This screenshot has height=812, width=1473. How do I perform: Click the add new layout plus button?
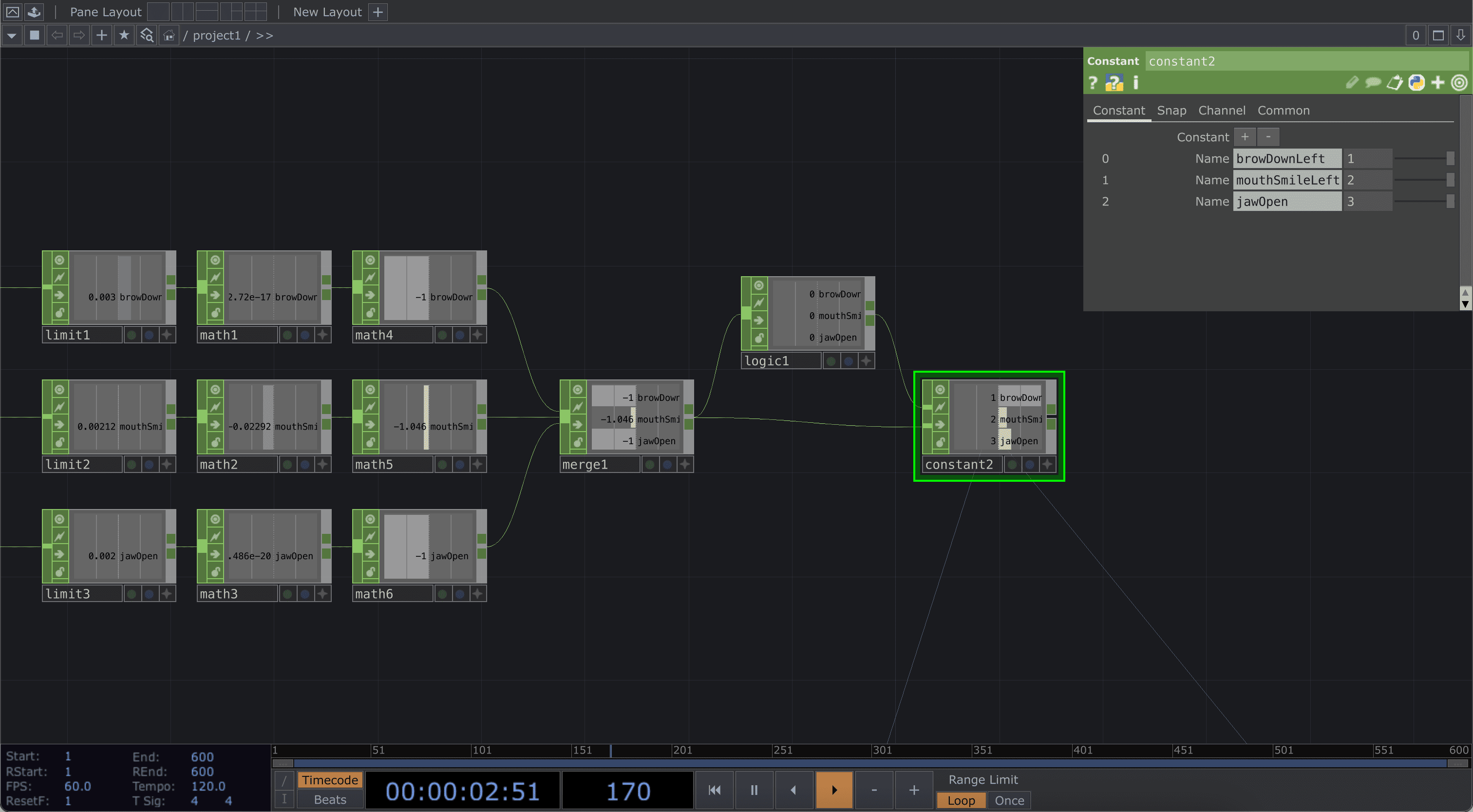(x=378, y=12)
